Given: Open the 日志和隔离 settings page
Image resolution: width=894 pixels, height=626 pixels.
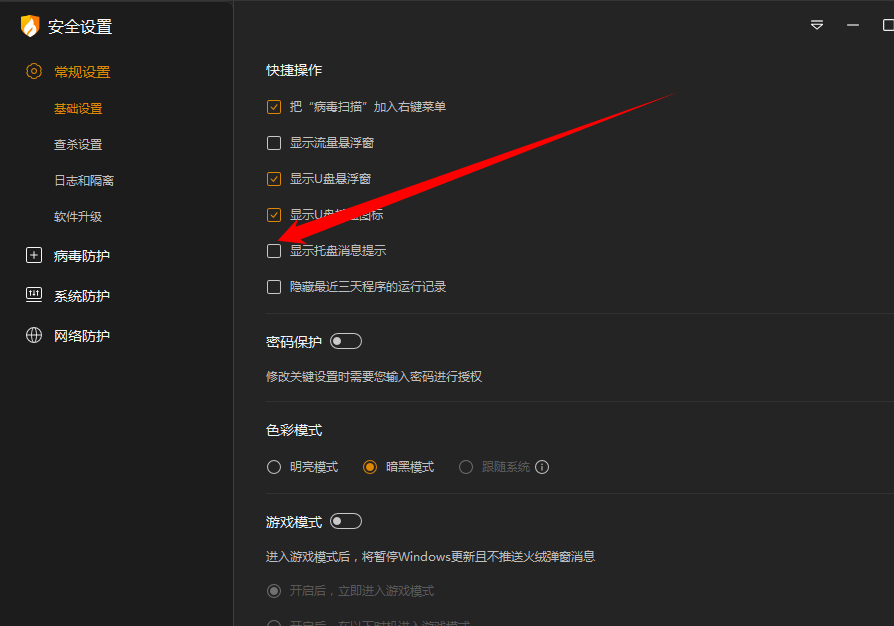Looking at the screenshot, I should click(x=84, y=181).
